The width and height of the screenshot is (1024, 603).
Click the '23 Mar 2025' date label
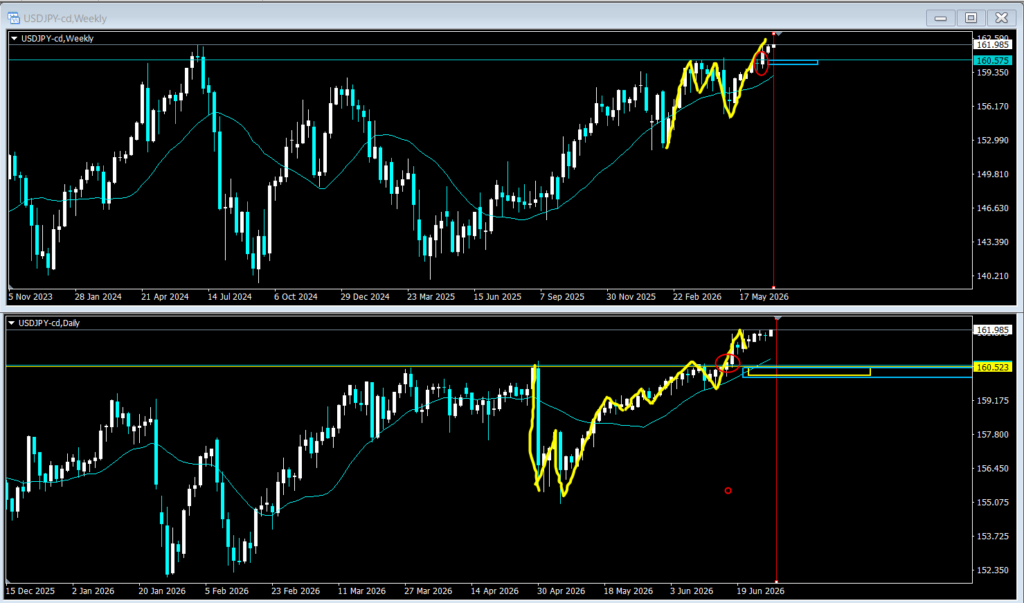(431, 297)
